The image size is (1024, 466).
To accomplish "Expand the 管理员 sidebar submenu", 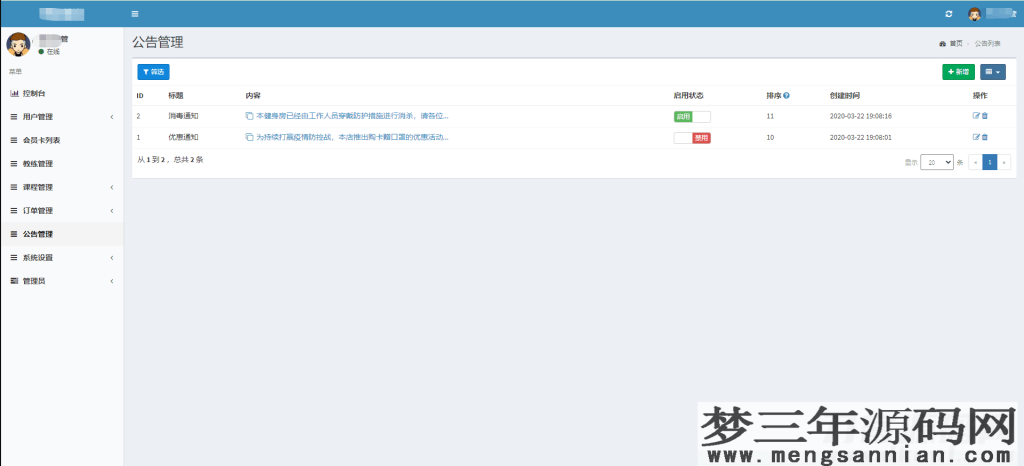I will (61, 281).
